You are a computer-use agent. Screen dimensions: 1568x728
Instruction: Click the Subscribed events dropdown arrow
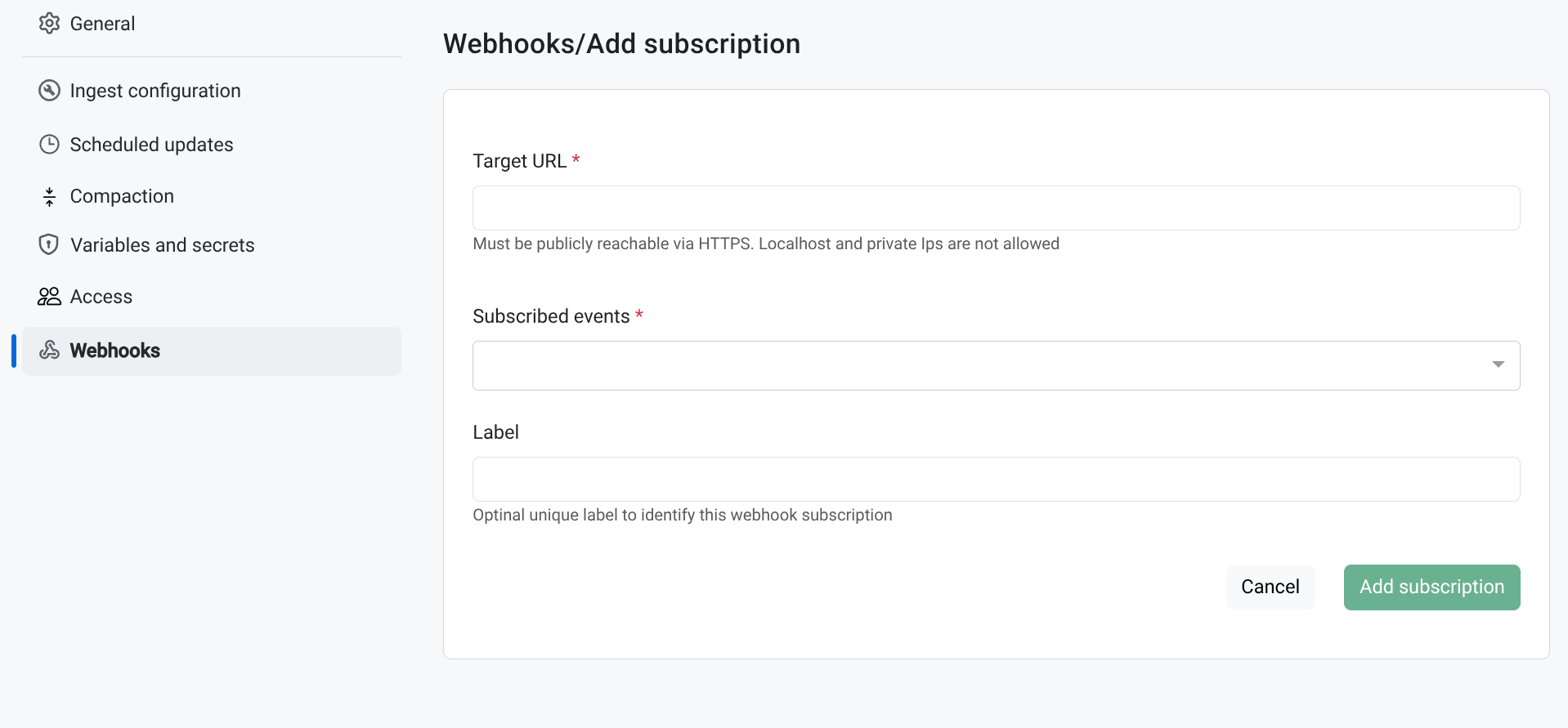point(1498,364)
